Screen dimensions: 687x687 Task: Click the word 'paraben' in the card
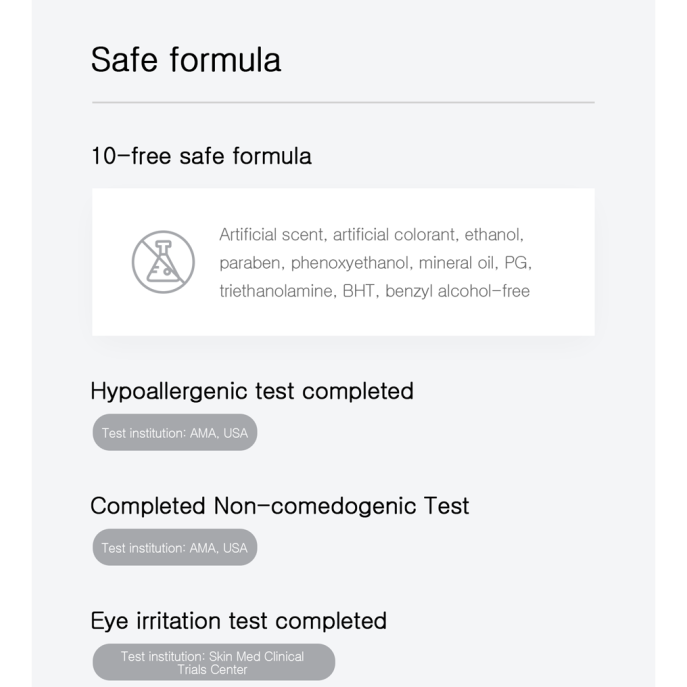[249, 263]
